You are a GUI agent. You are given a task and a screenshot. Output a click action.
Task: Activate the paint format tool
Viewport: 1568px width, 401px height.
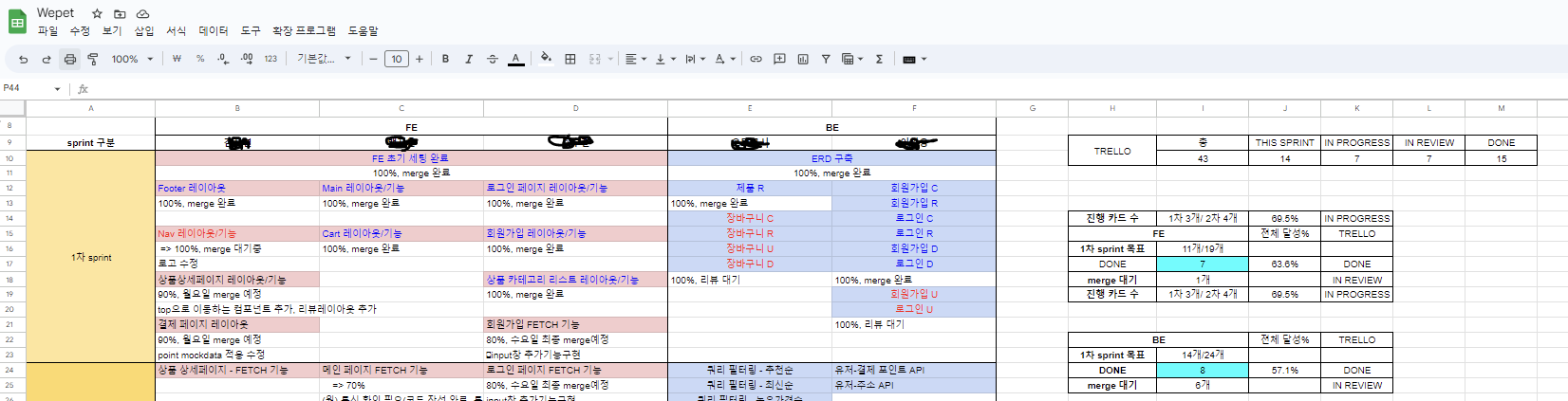[93, 59]
